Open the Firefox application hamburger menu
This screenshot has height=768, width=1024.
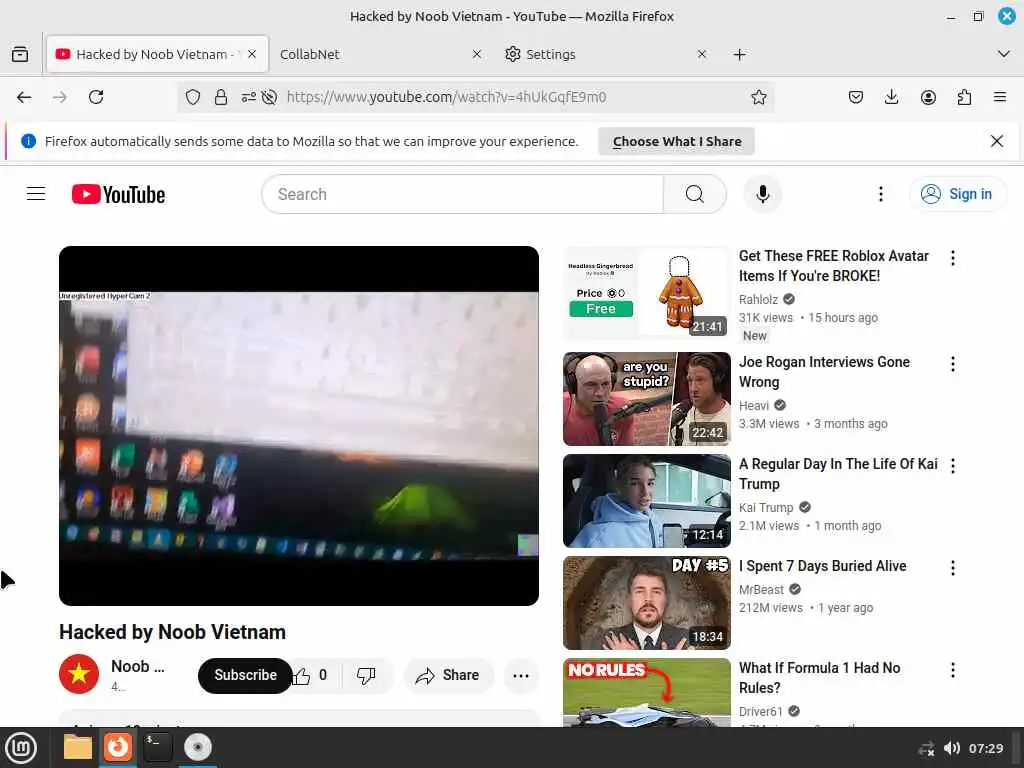click(x=1000, y=97)
